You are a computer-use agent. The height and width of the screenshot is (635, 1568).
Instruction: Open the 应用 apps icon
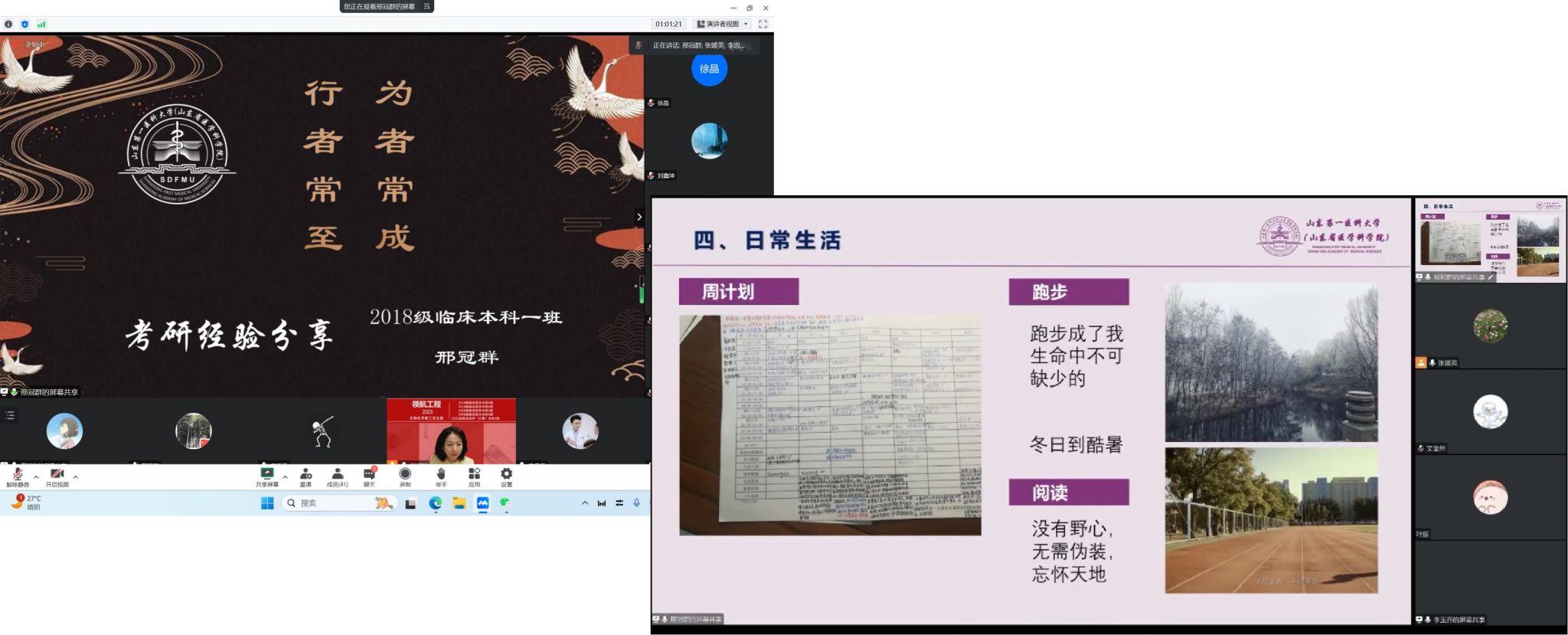(x=474, y=476)
